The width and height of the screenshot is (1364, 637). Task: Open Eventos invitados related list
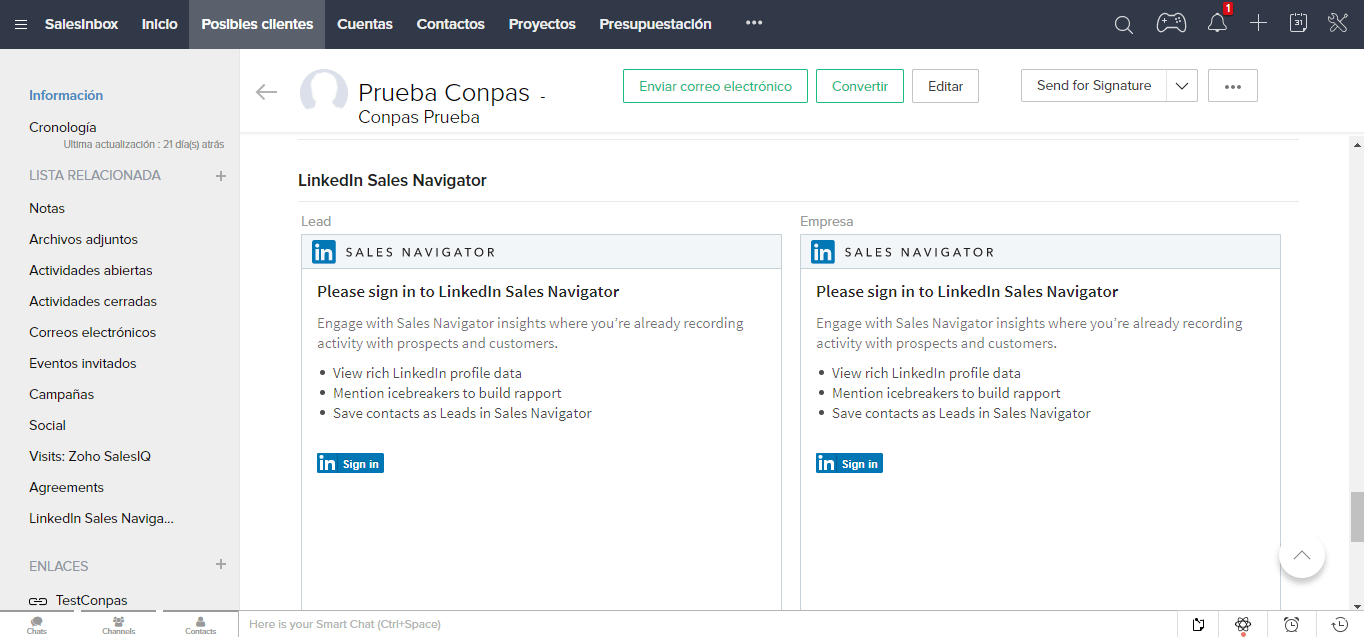pos(83,363)
